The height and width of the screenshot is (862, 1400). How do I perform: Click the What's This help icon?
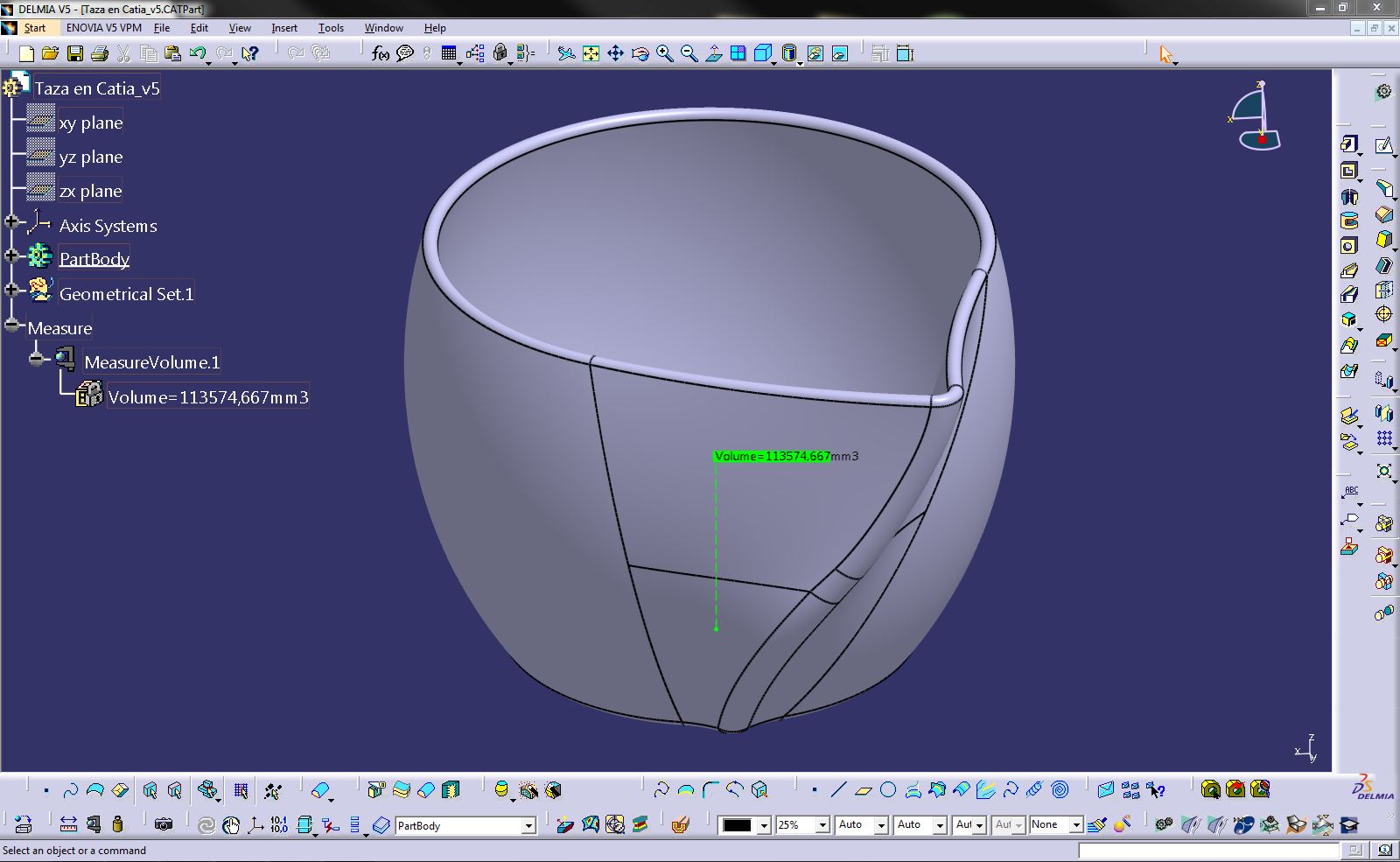250,53
